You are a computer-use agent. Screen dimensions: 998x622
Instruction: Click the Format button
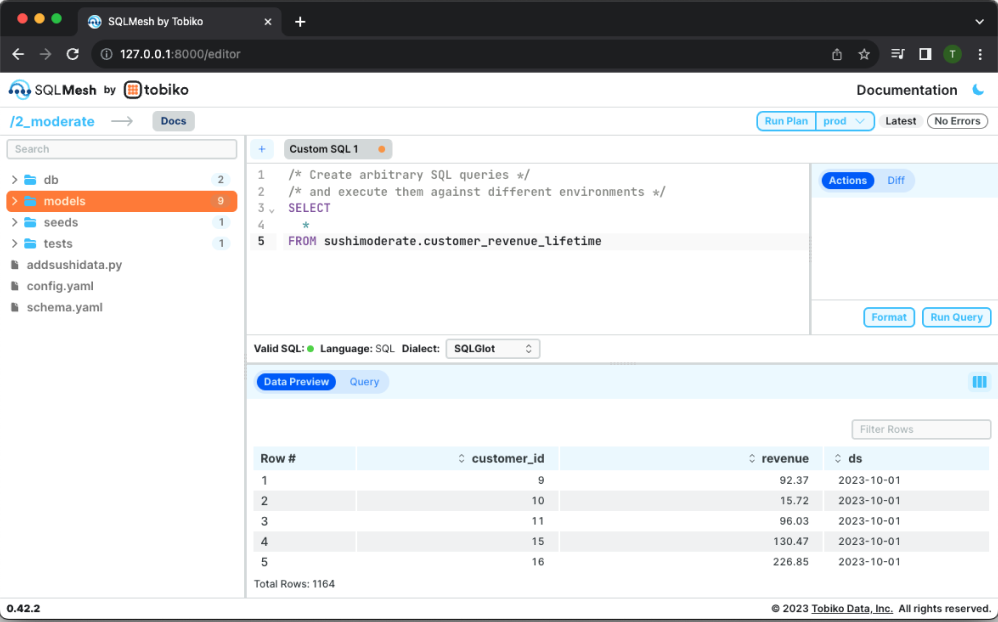pos(889,317)
